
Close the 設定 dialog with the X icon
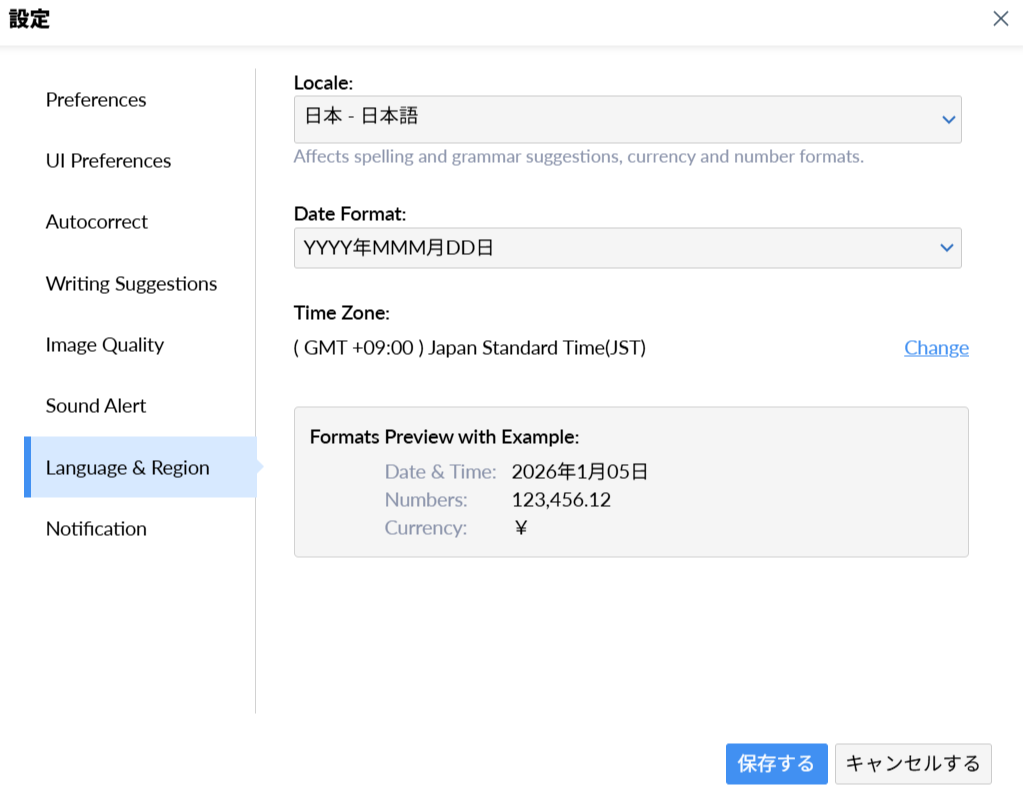pyautogui.click(x=1000, y=19)
